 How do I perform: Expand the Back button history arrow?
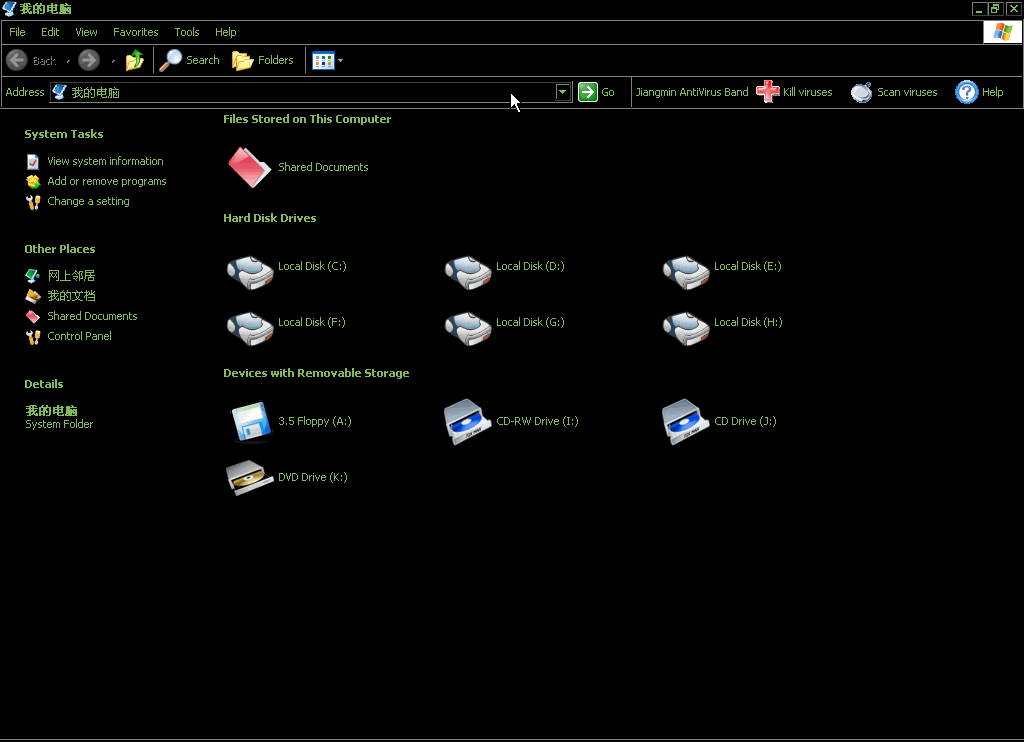(68, 62)
